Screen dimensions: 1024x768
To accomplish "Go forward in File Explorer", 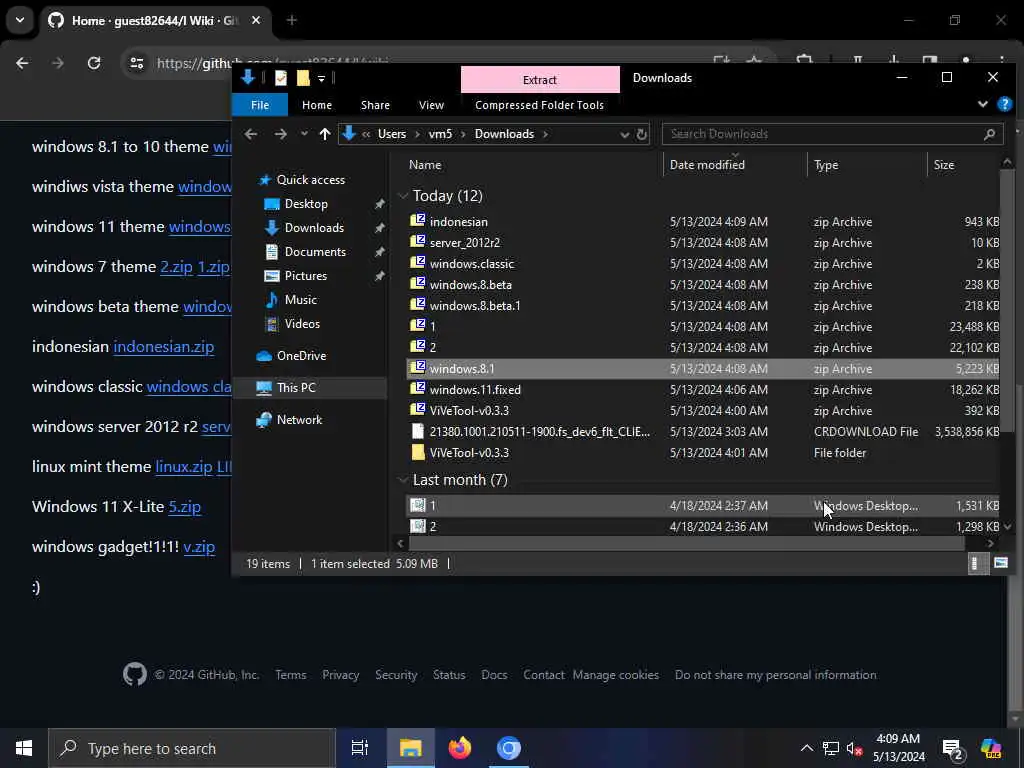I will click(280, 134).
